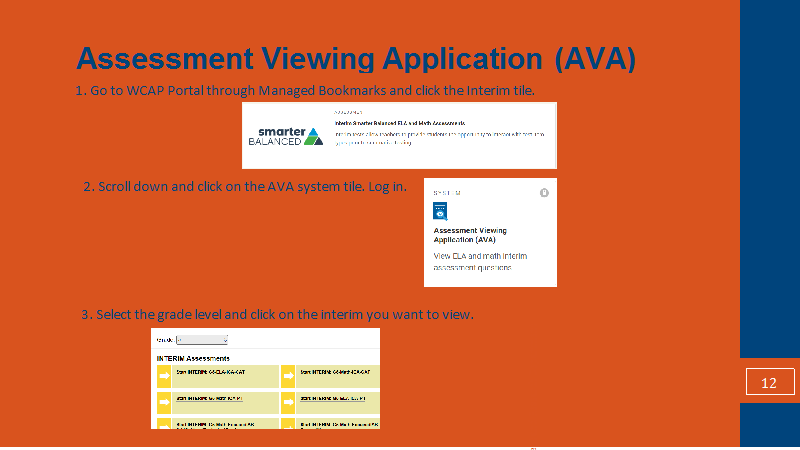This screenshot has height=450, width=800.
Task: Click the slide number 12 box
Action: tap(770, 382)
